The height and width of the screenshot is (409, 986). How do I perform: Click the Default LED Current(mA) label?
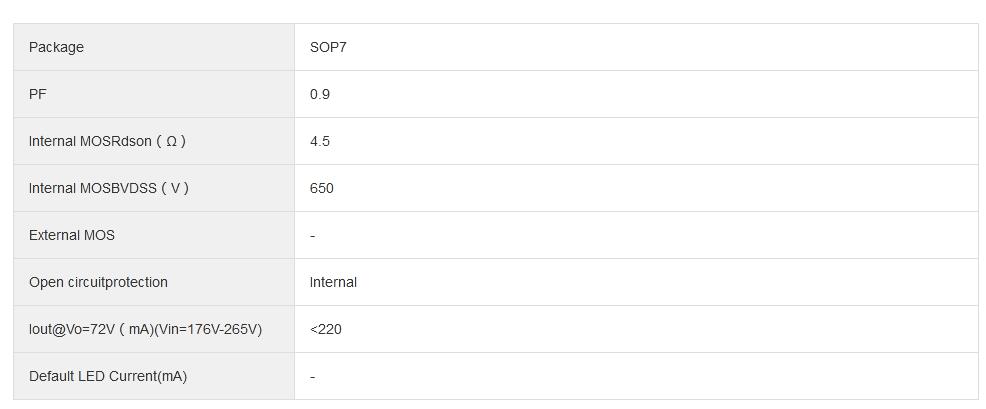(108, 376)
